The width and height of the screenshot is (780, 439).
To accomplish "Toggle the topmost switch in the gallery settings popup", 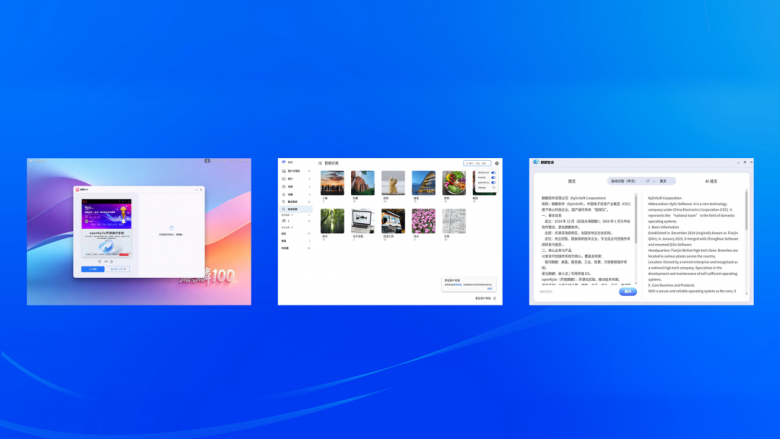I will point(493,173).
